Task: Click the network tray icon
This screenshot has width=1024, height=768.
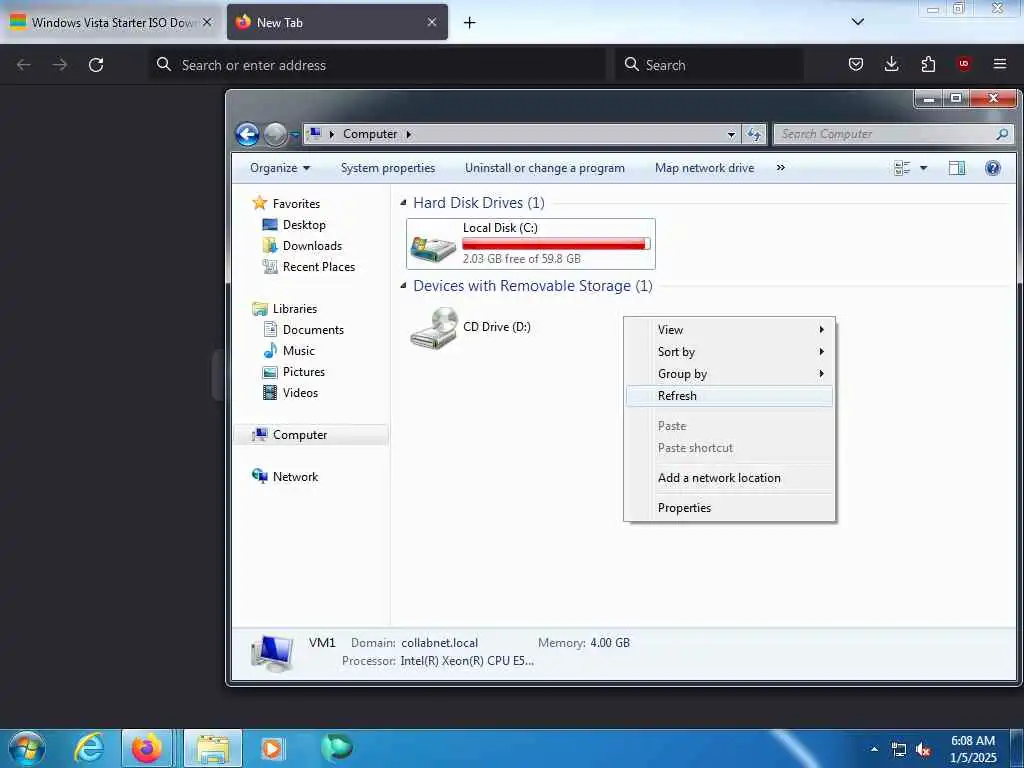Action: click(899, 750)
